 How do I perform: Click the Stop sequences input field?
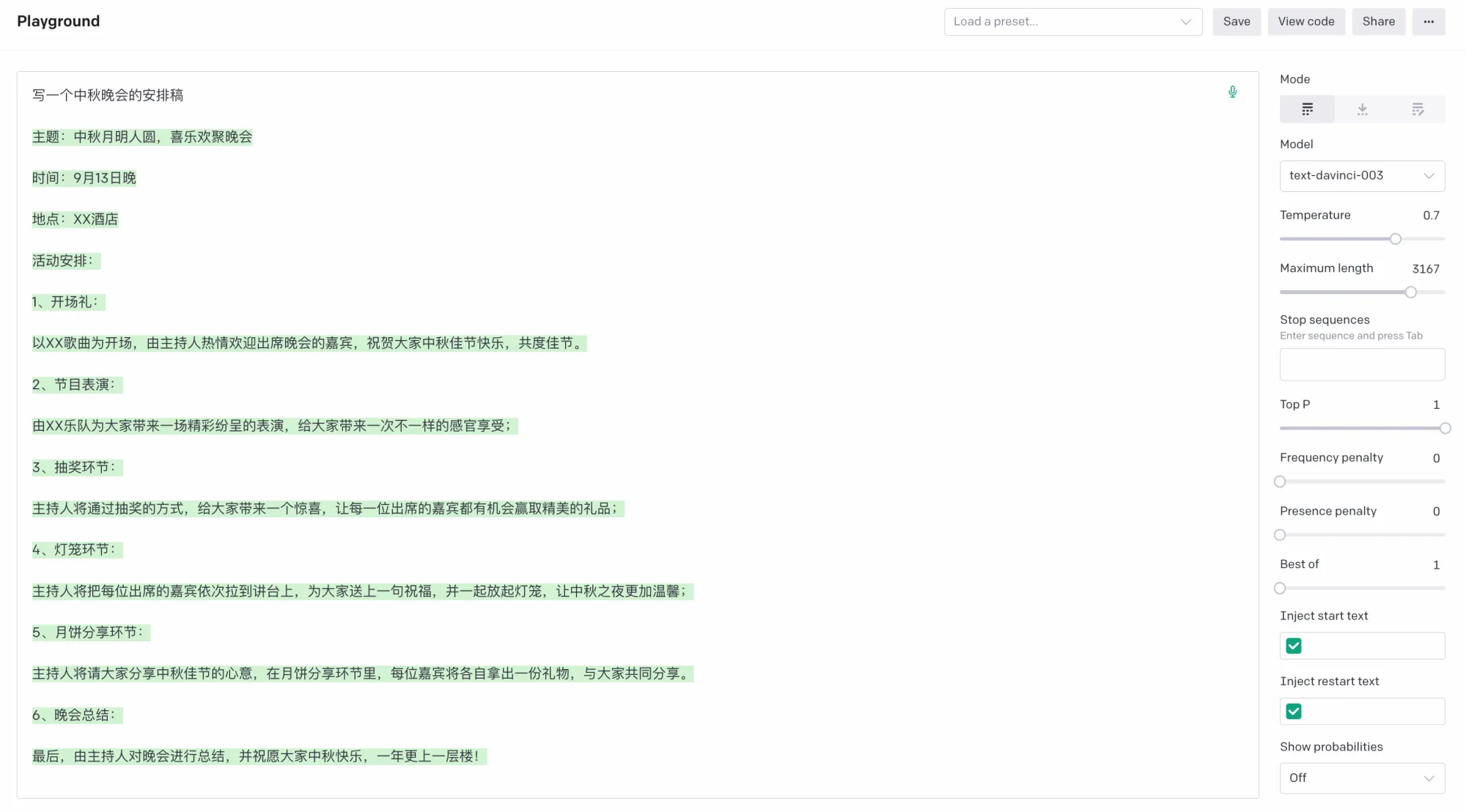1361,364
